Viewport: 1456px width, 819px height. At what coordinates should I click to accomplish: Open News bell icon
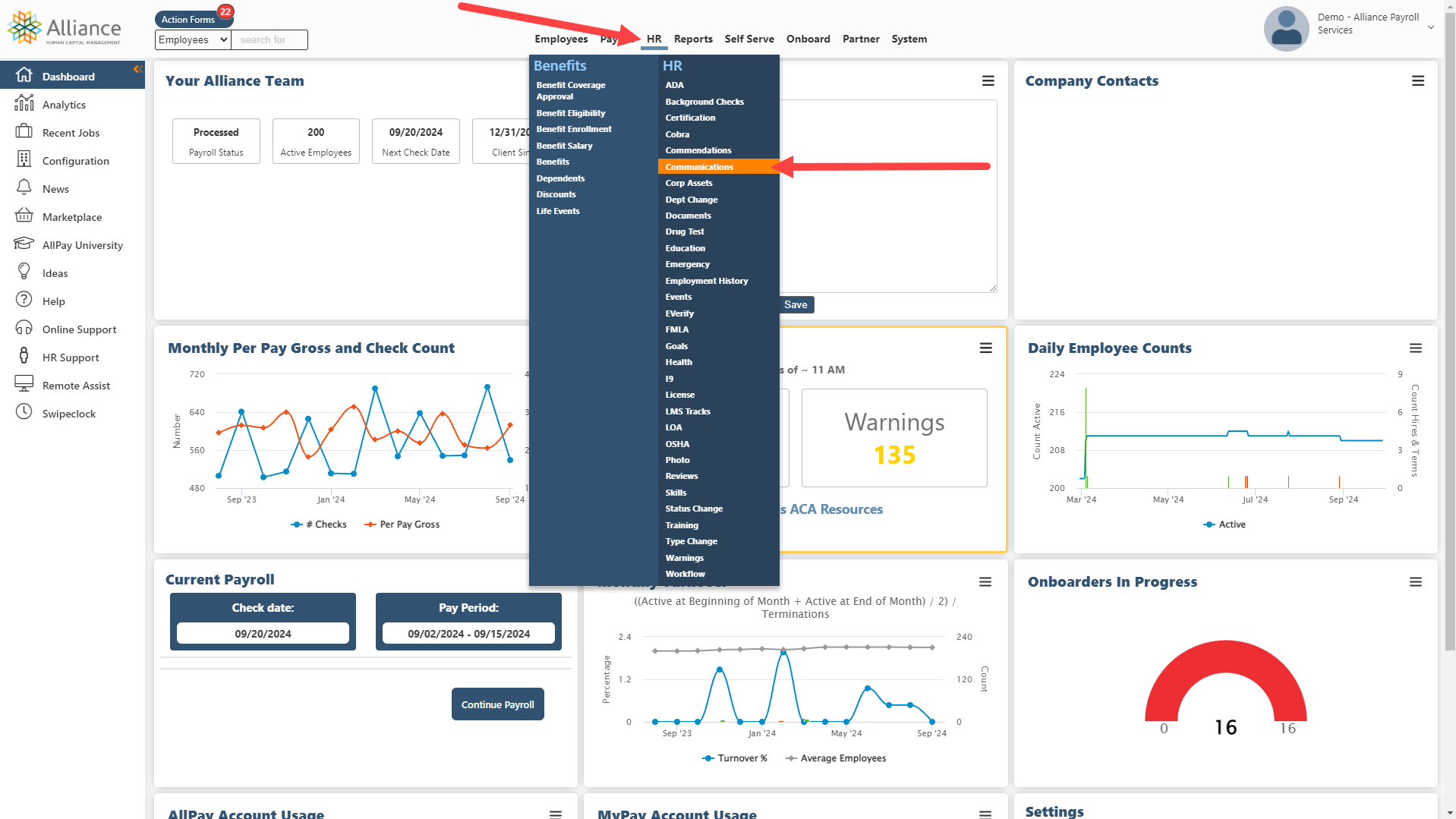click(24, 187)
